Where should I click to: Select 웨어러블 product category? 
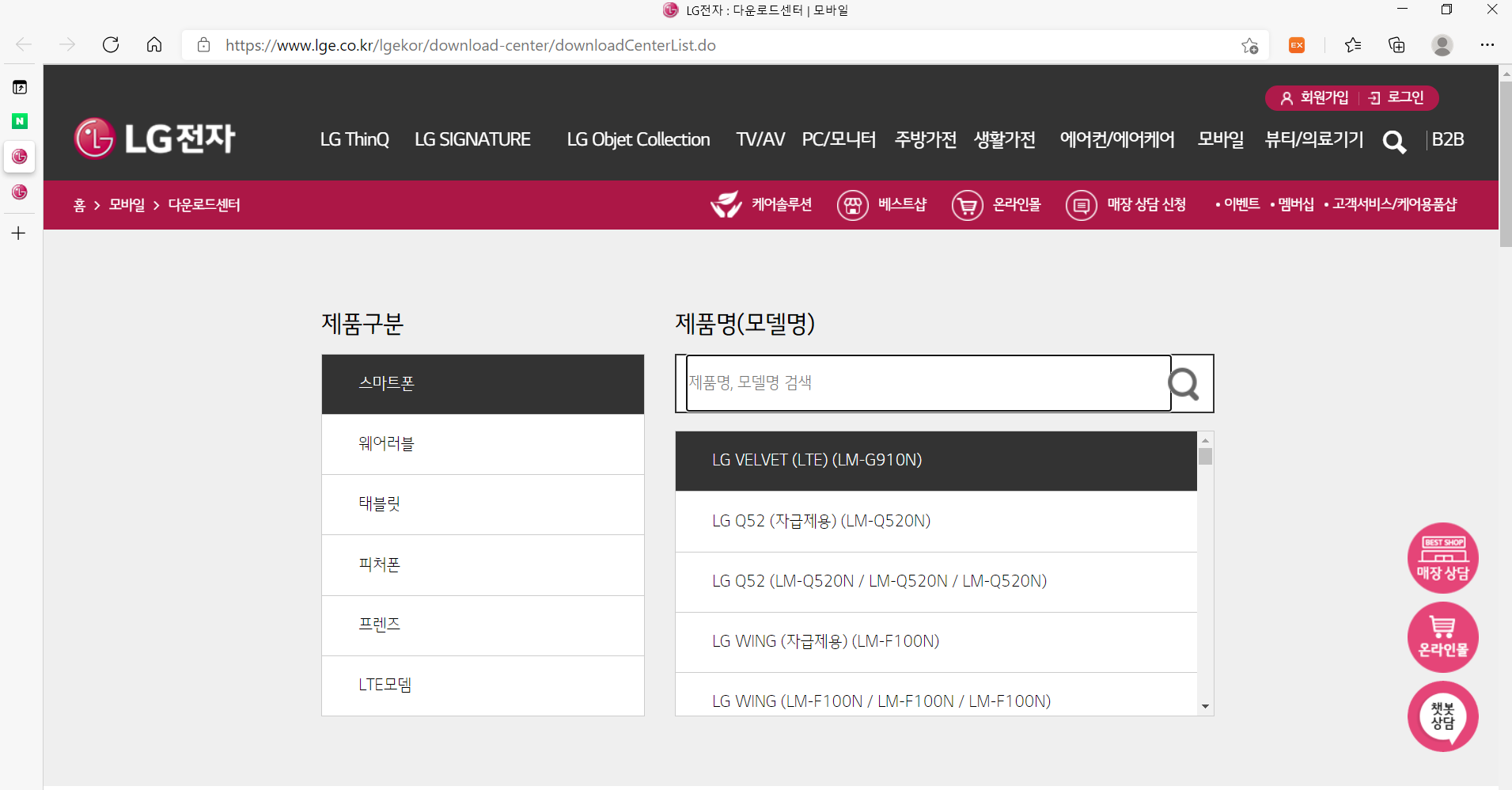coord(483,444)
